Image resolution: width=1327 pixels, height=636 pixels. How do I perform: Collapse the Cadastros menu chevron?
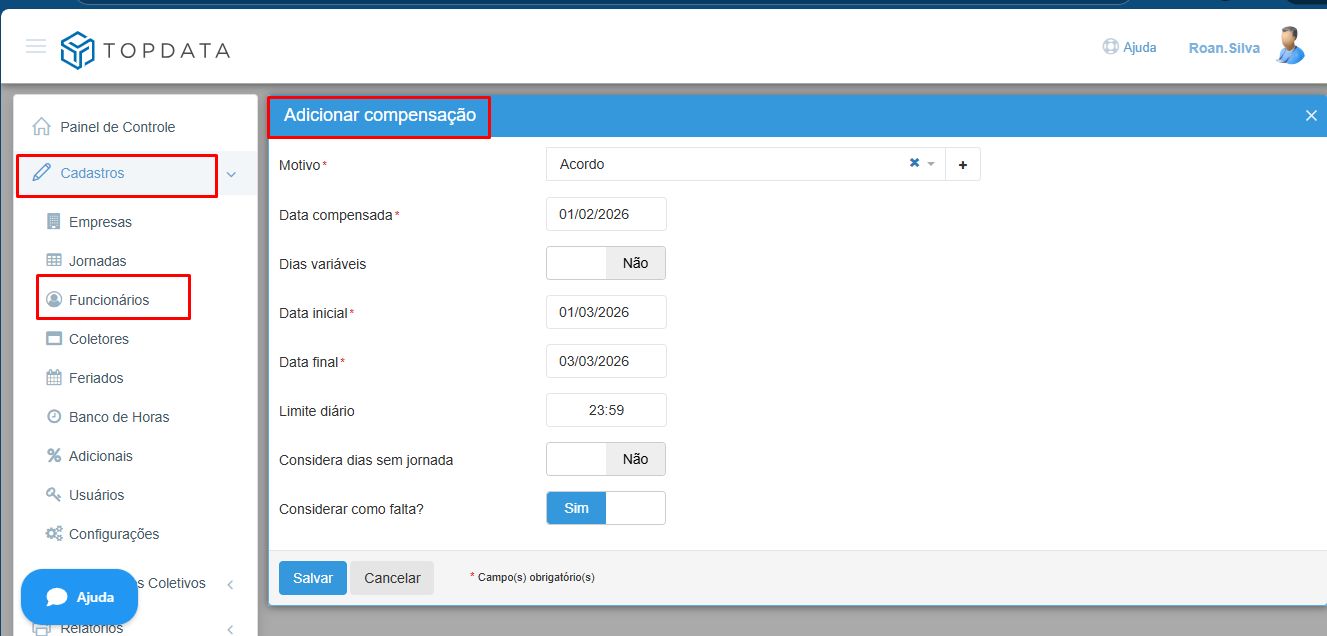click(231, 174)
